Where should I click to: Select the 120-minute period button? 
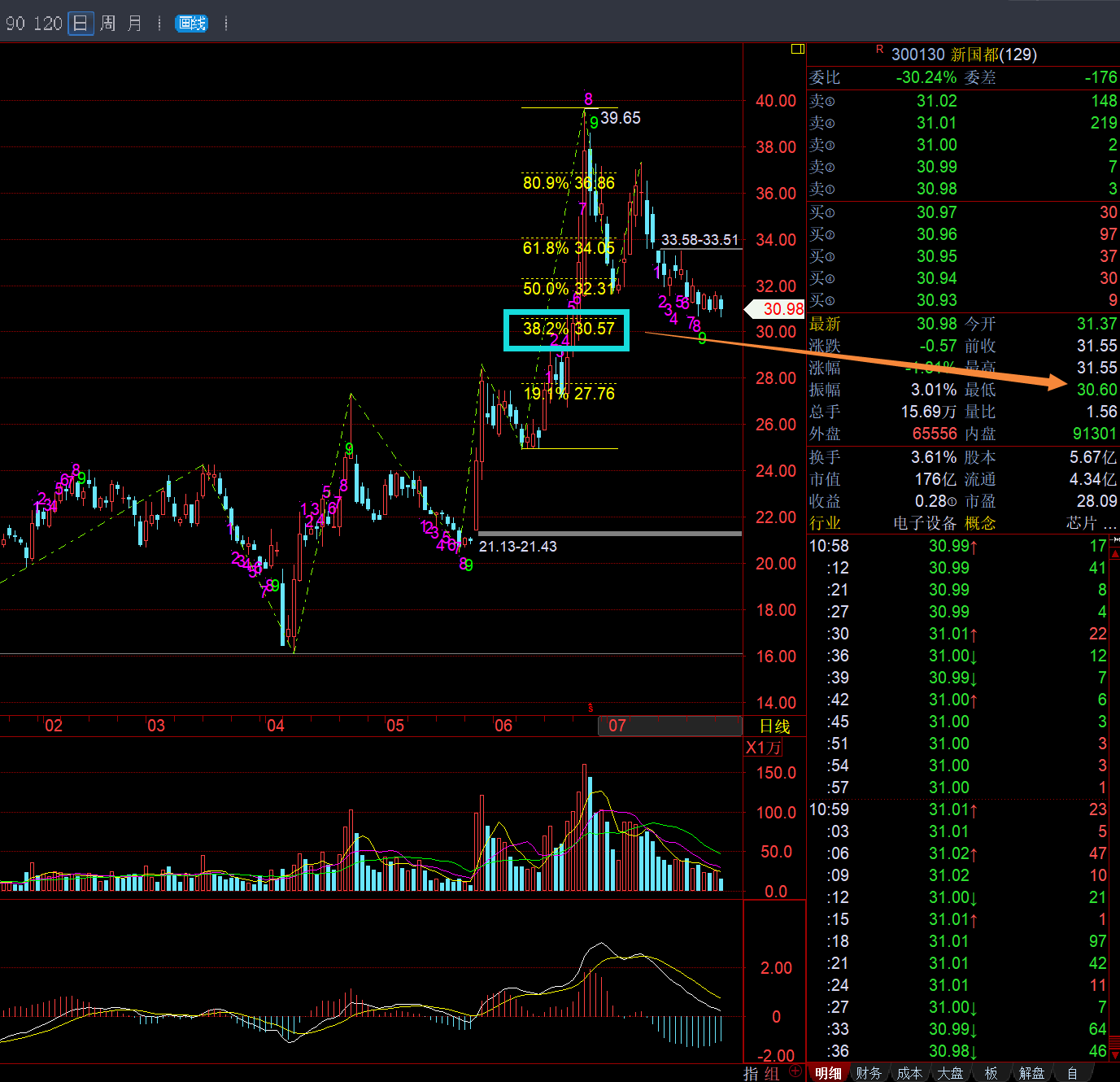[x=47, y=24]
